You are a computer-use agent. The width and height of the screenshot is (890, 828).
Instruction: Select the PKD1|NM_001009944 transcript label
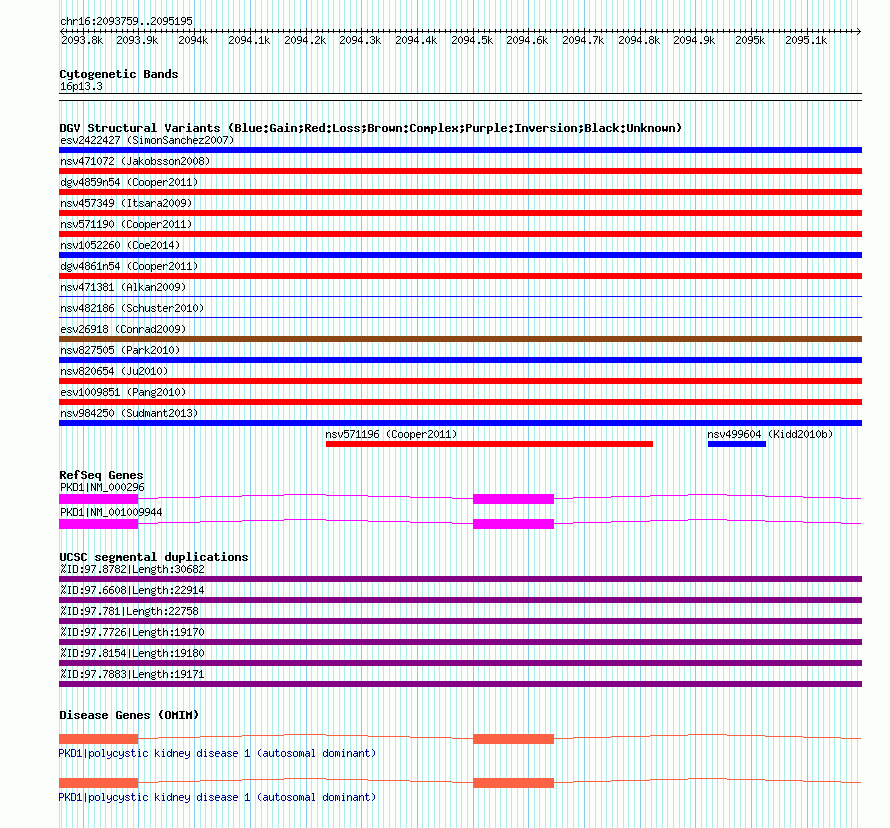pyautogui.click(x=111, y=512)
